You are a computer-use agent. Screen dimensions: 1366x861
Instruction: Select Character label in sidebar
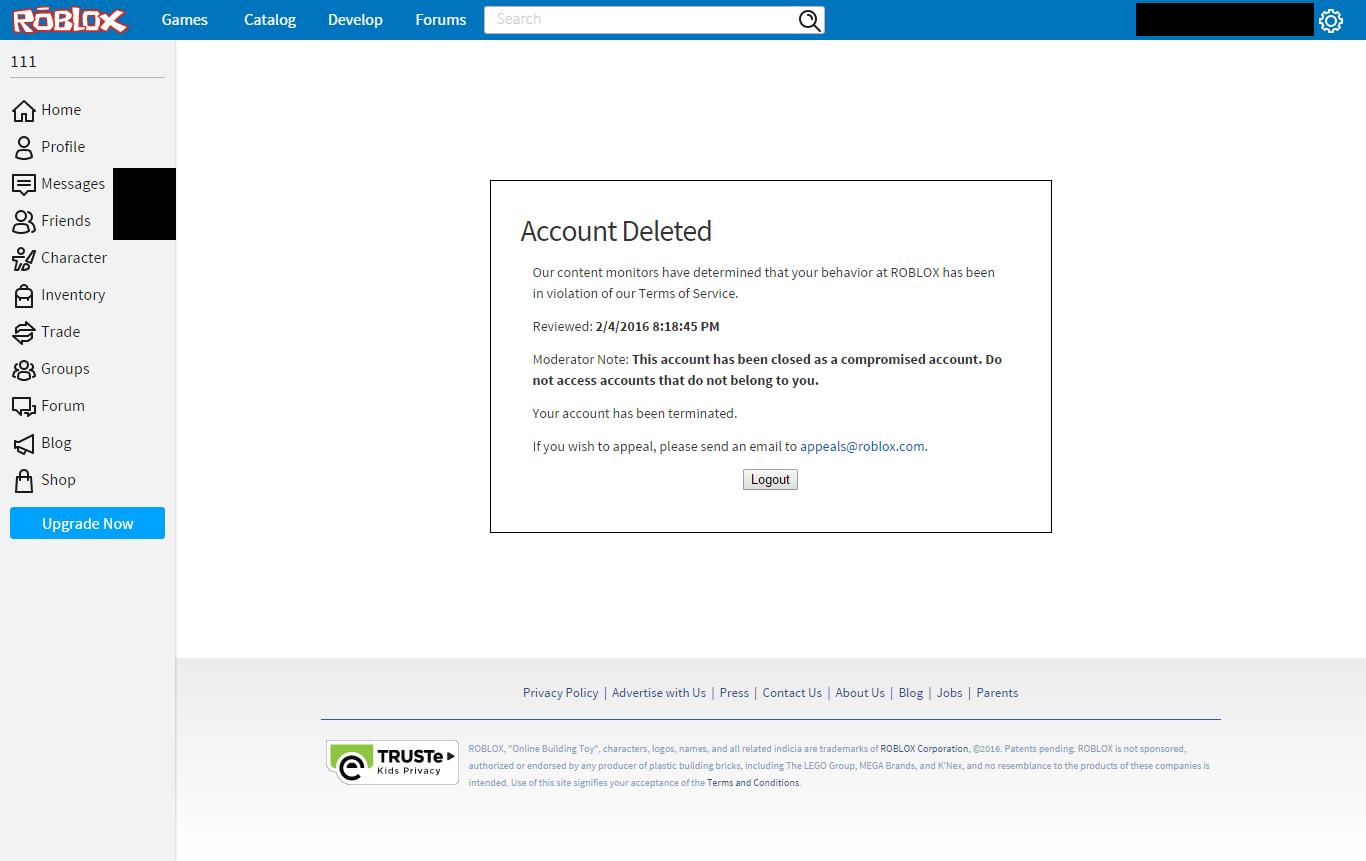[x=74, y=258]
